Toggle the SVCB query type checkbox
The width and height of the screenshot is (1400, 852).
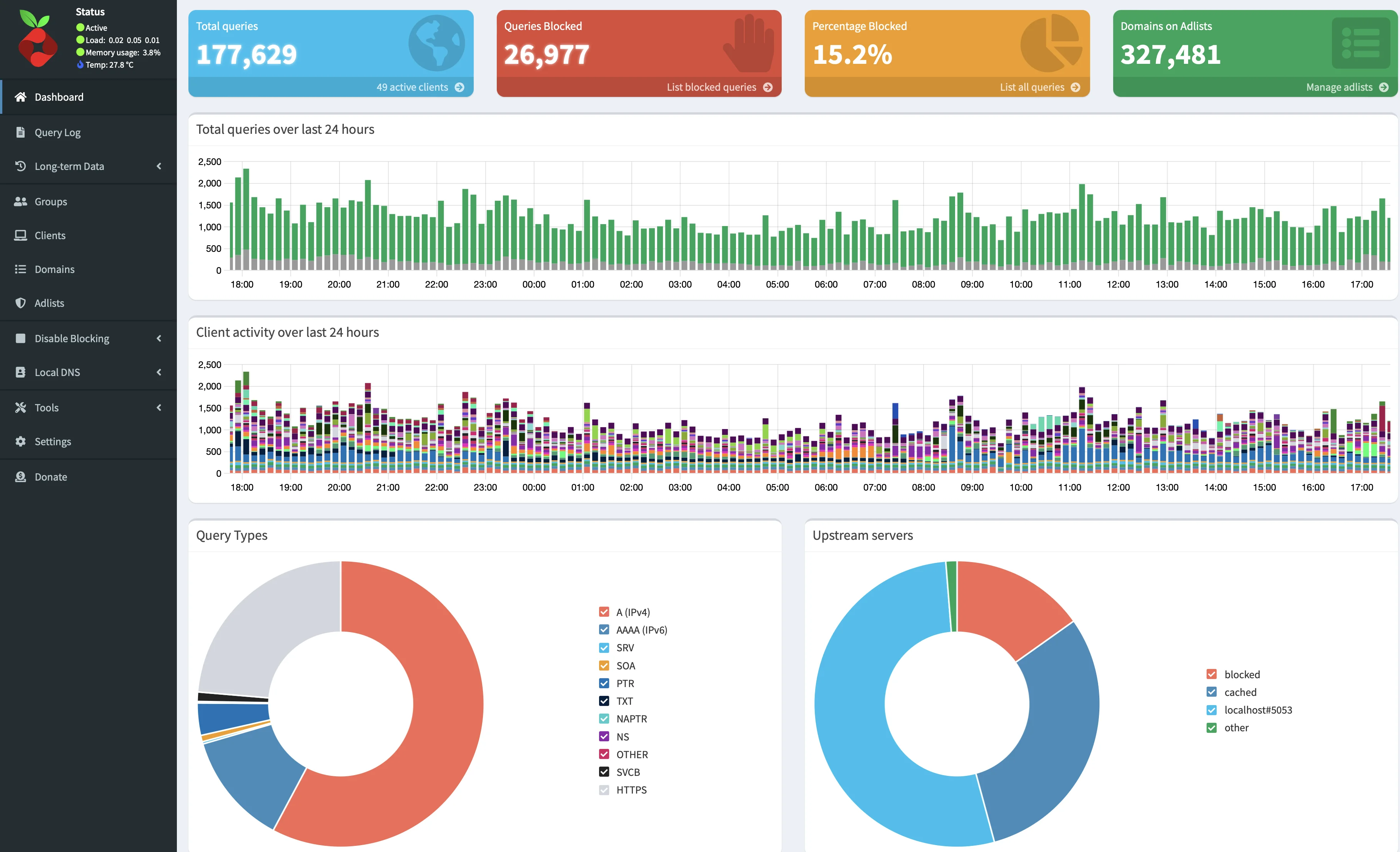(x=604, y=771)
